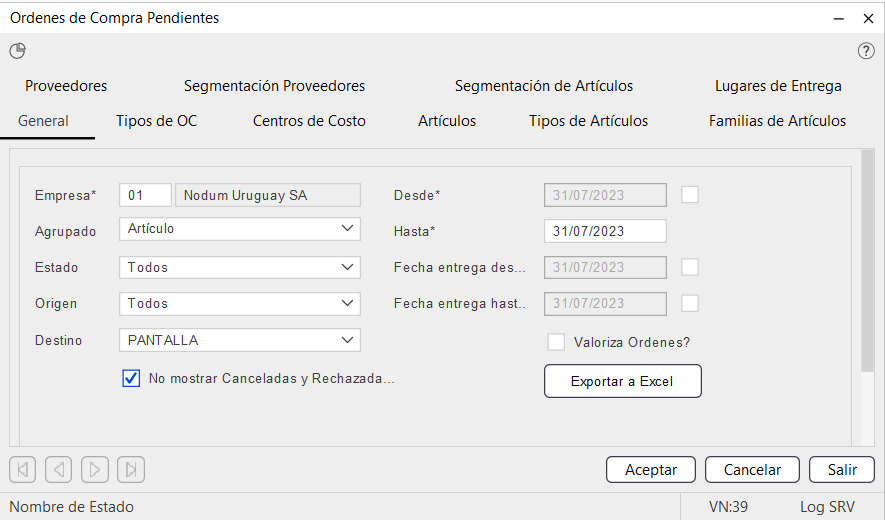885x520 pixels.
Task: Switch to the Tipos de OC tab
Action: click(x=156, y=121)
